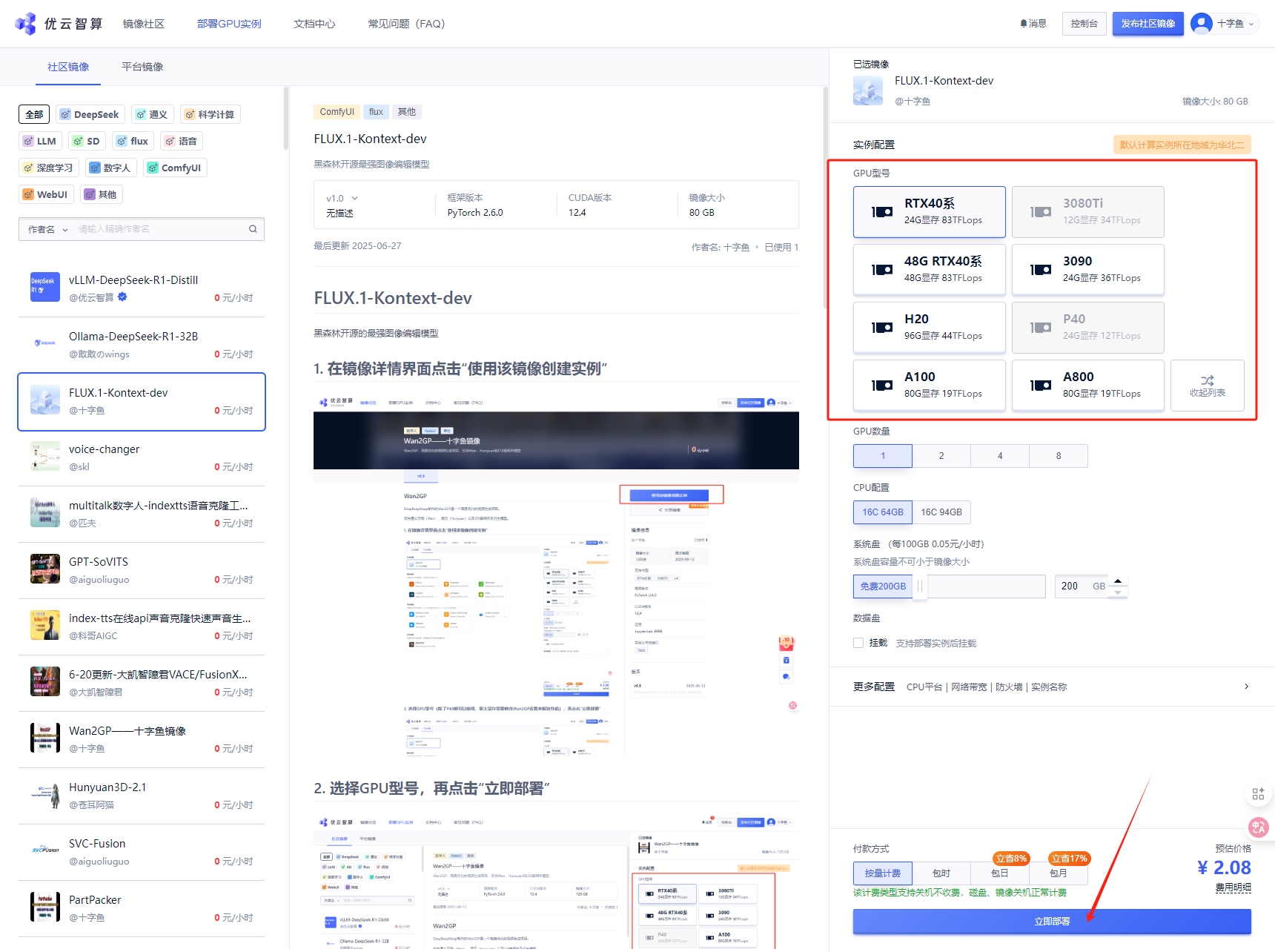This screenshot has height=952, width=1275.
Task: Increase system disk size stepper up
Action: [x=1118, y=581]
